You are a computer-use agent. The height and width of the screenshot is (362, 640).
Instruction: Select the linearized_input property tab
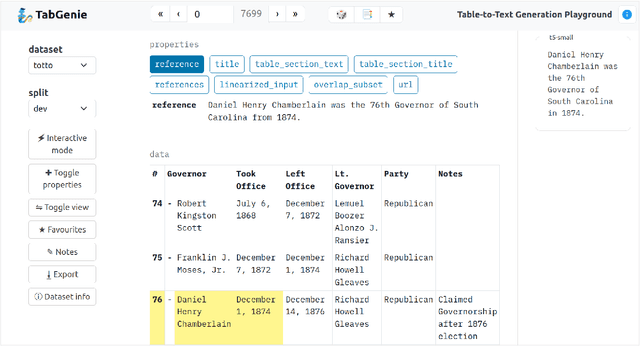click(259, 84)
